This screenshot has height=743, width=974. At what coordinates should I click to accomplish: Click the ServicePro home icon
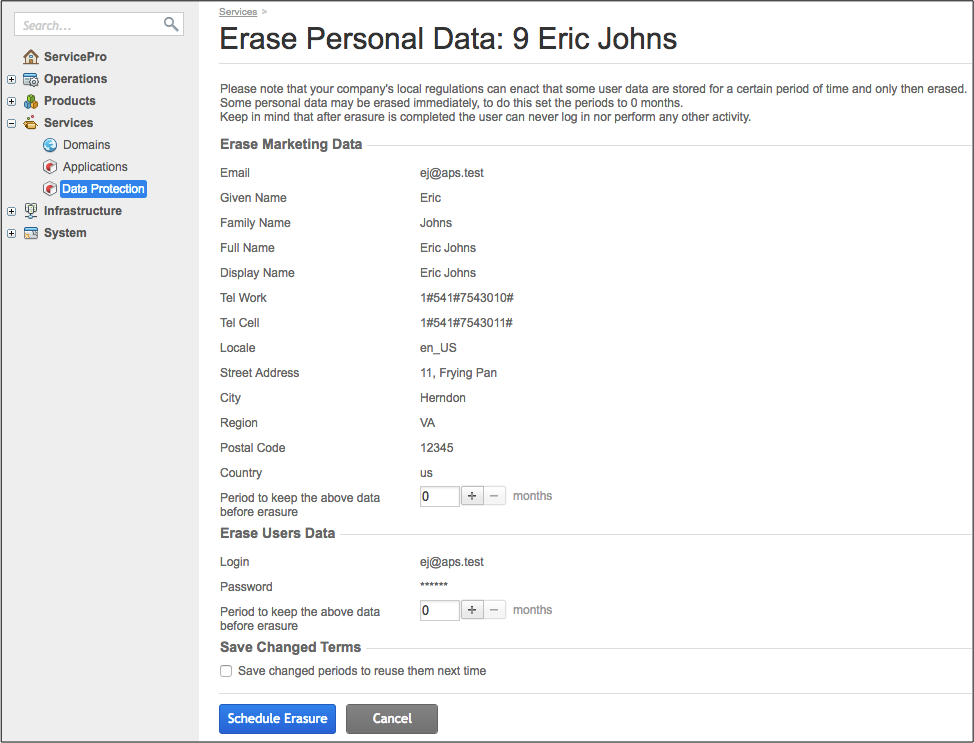pos(31,57)
